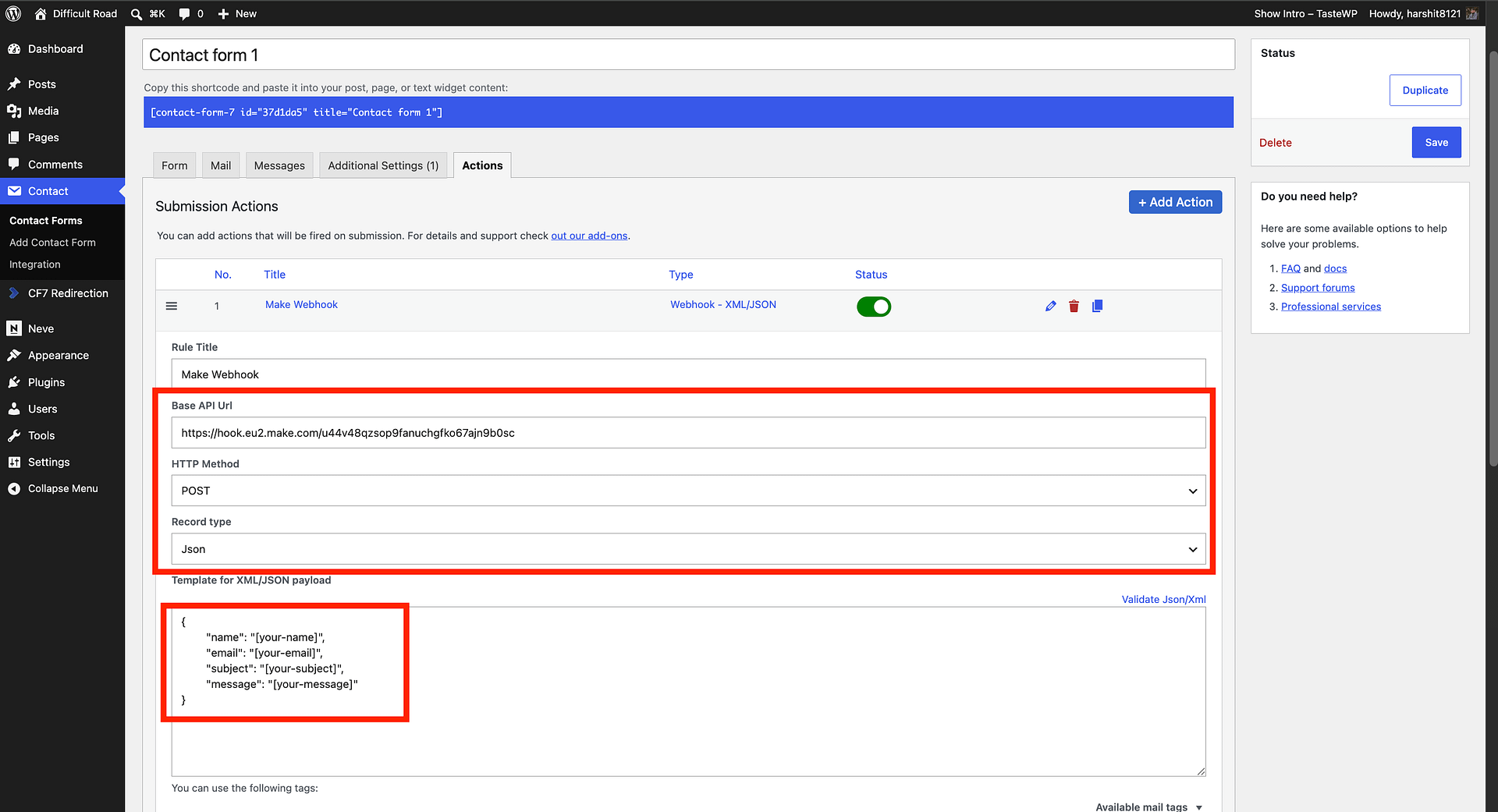The image size is (1498, 812).
Task: Open CF7 Redirection from sidebar
Action: click(62, 293)
